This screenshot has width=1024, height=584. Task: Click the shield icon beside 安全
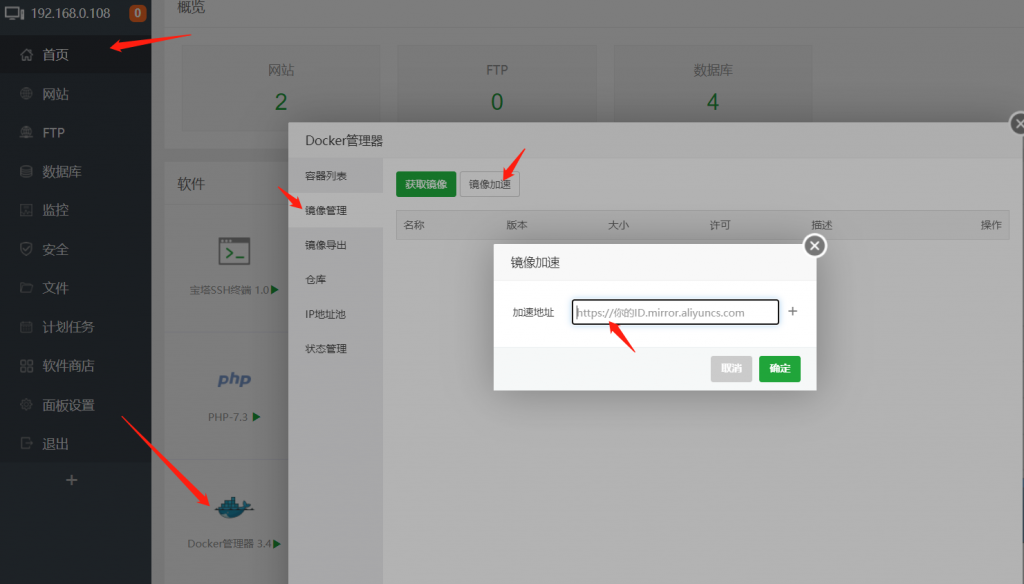point(26,249)
